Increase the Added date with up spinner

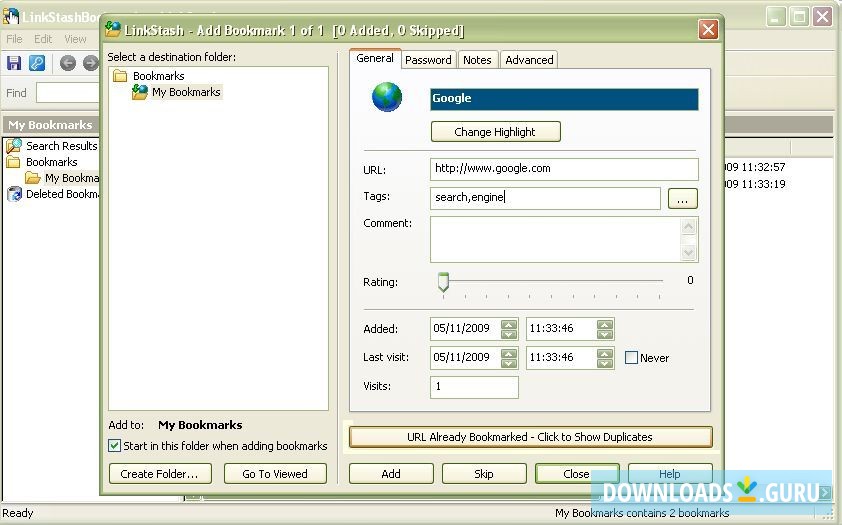[509, 324]
